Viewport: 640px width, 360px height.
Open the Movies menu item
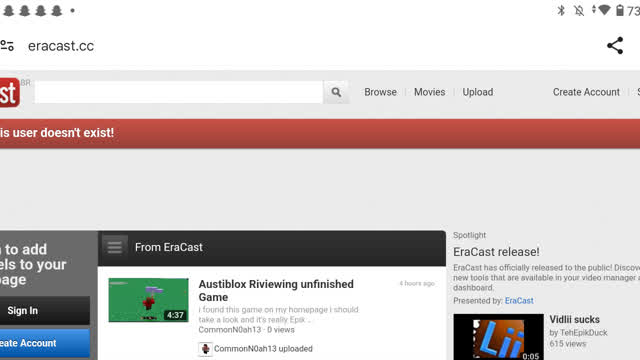point(429,92)
